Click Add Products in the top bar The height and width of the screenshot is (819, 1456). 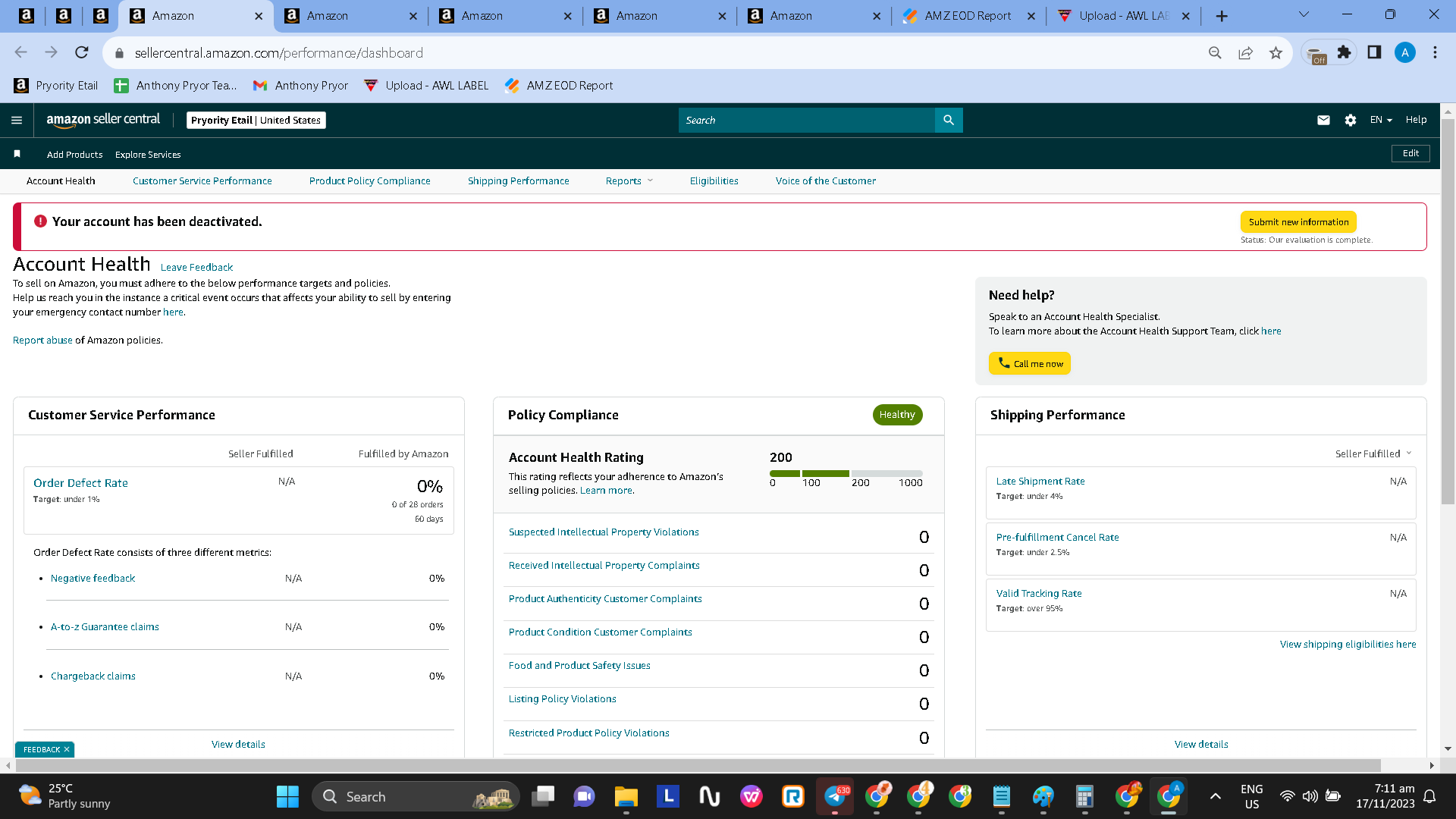[x=74, y=154]
